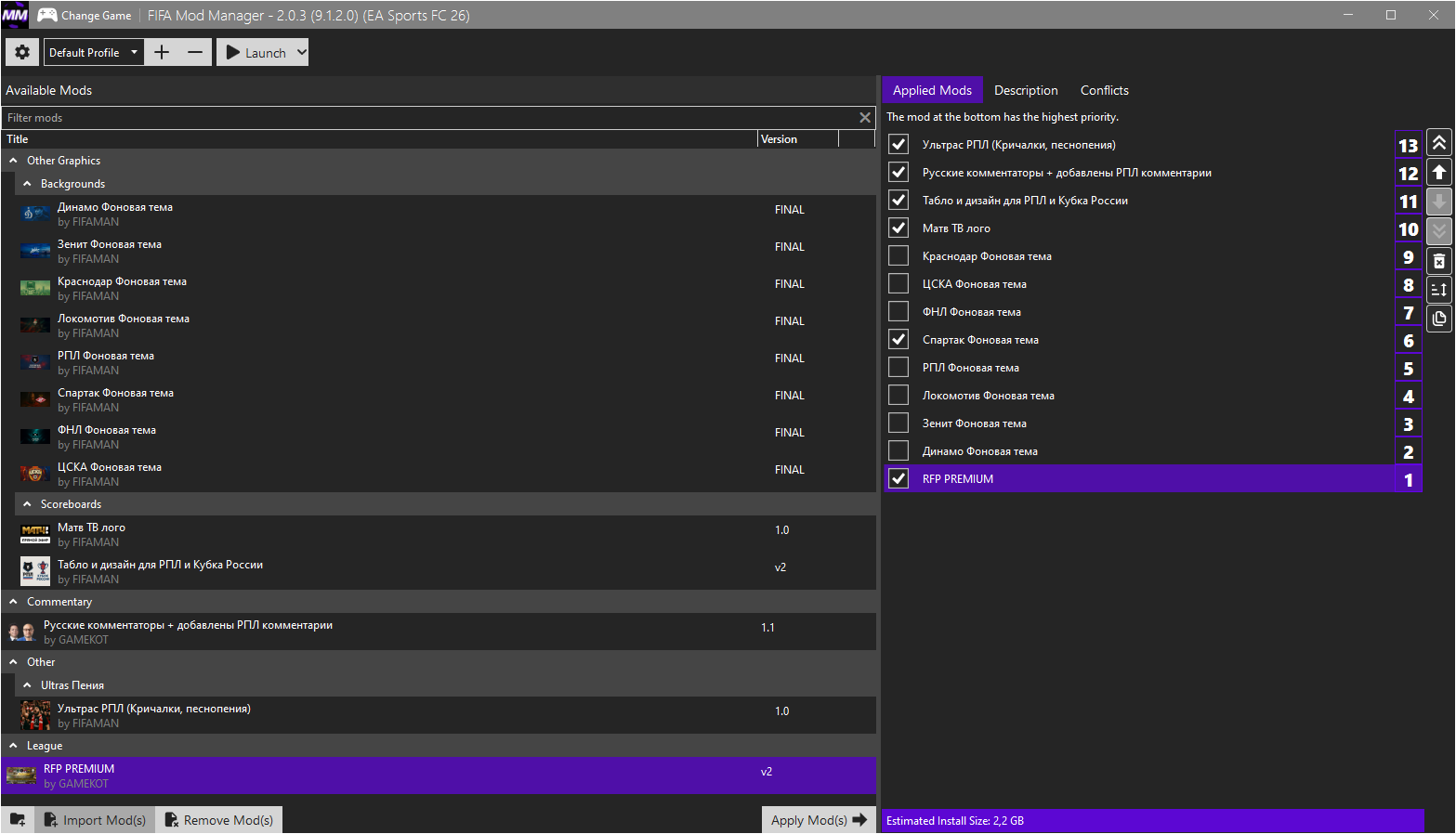Move selected mod to top of list
The width and height of the screenshot is (1456, 834).
pos(1438,143)
